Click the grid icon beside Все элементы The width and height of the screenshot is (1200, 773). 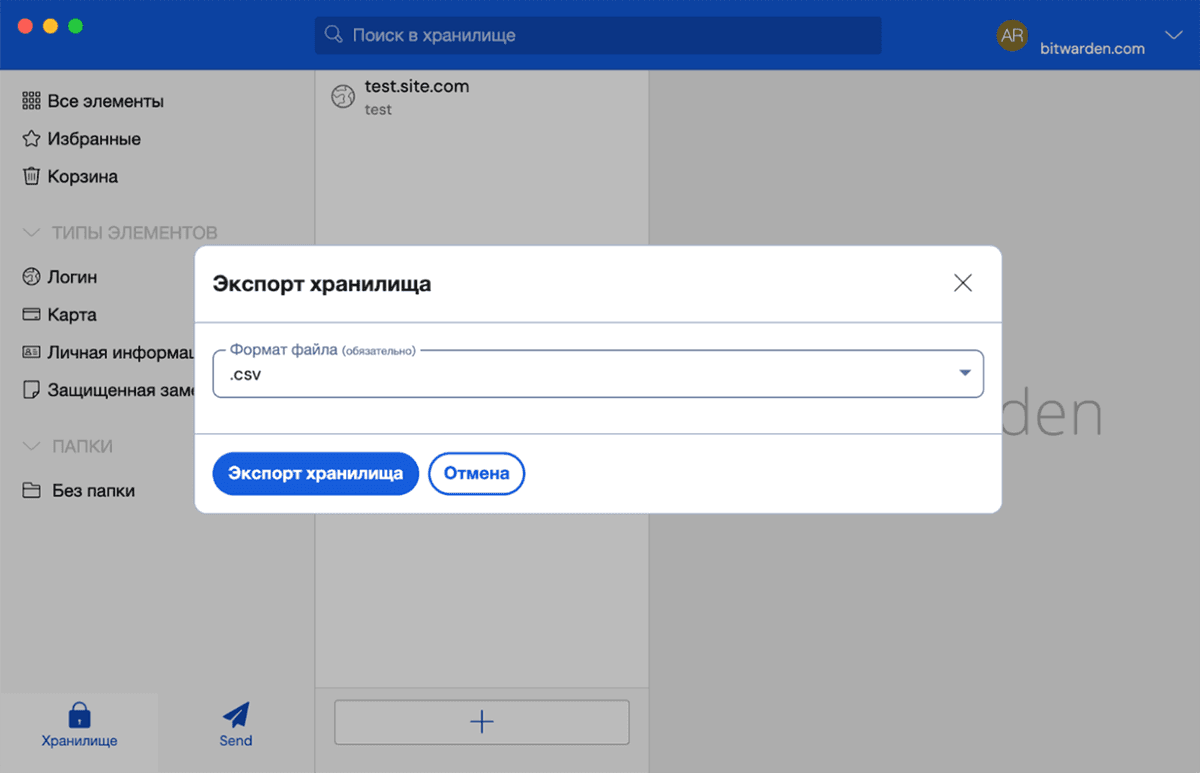(31, 101)
